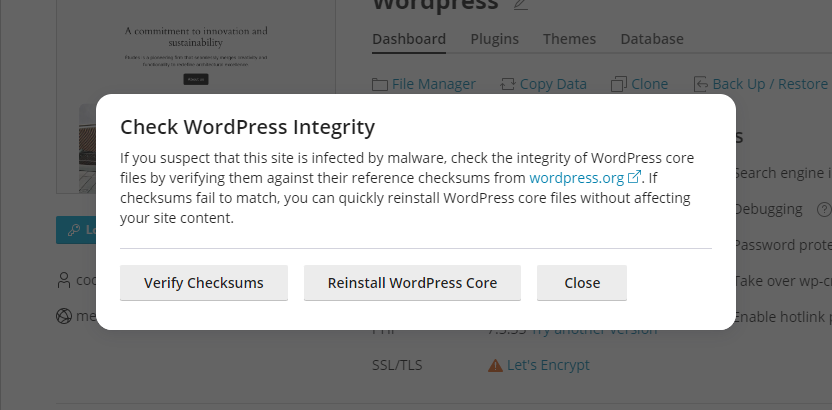Click the external link icon beside wordpress.org
Image resolution: width=832 pixels, height=410 pixels.
tap(634, 178)
